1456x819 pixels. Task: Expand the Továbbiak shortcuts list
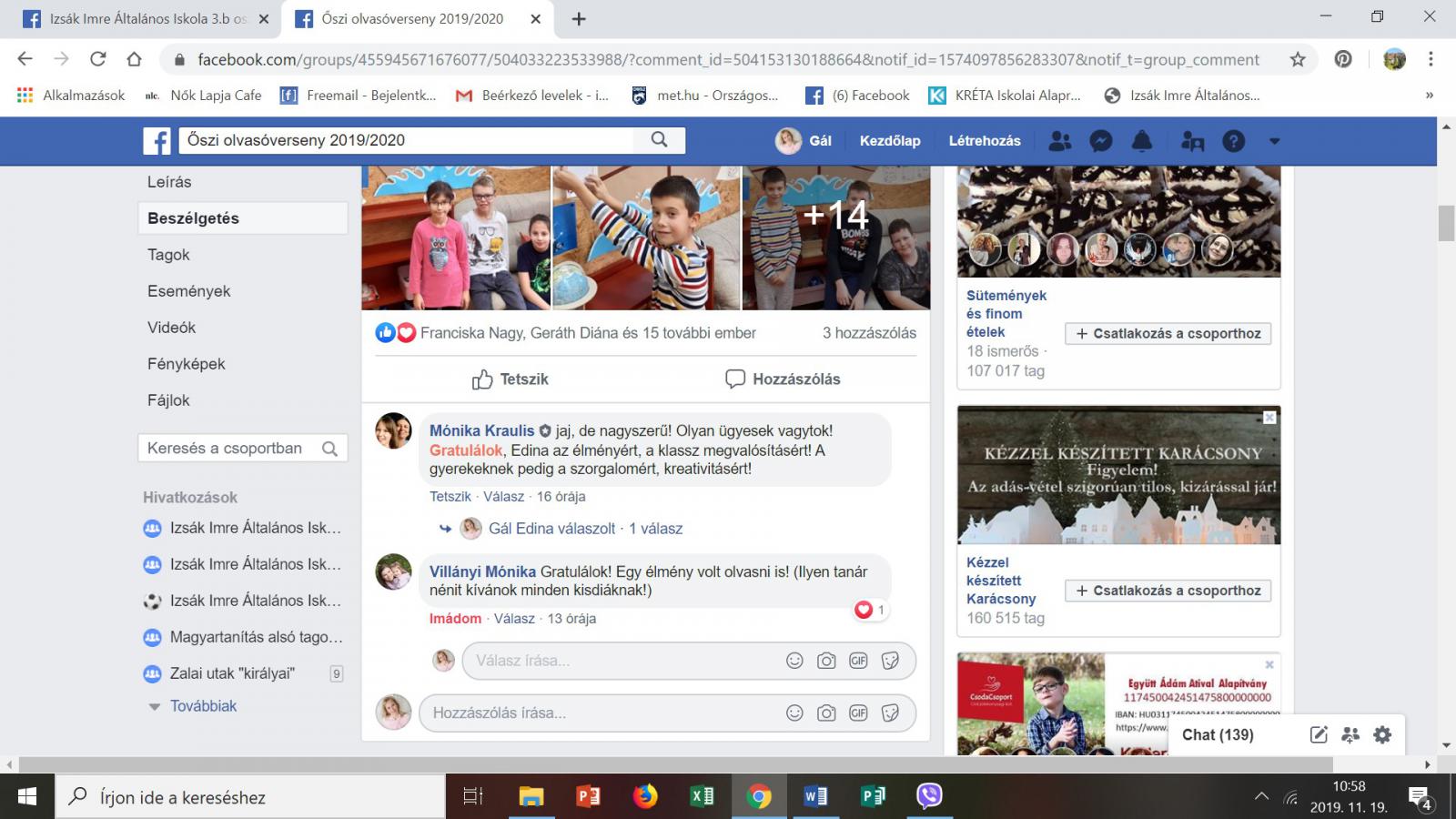click(202, 706)
